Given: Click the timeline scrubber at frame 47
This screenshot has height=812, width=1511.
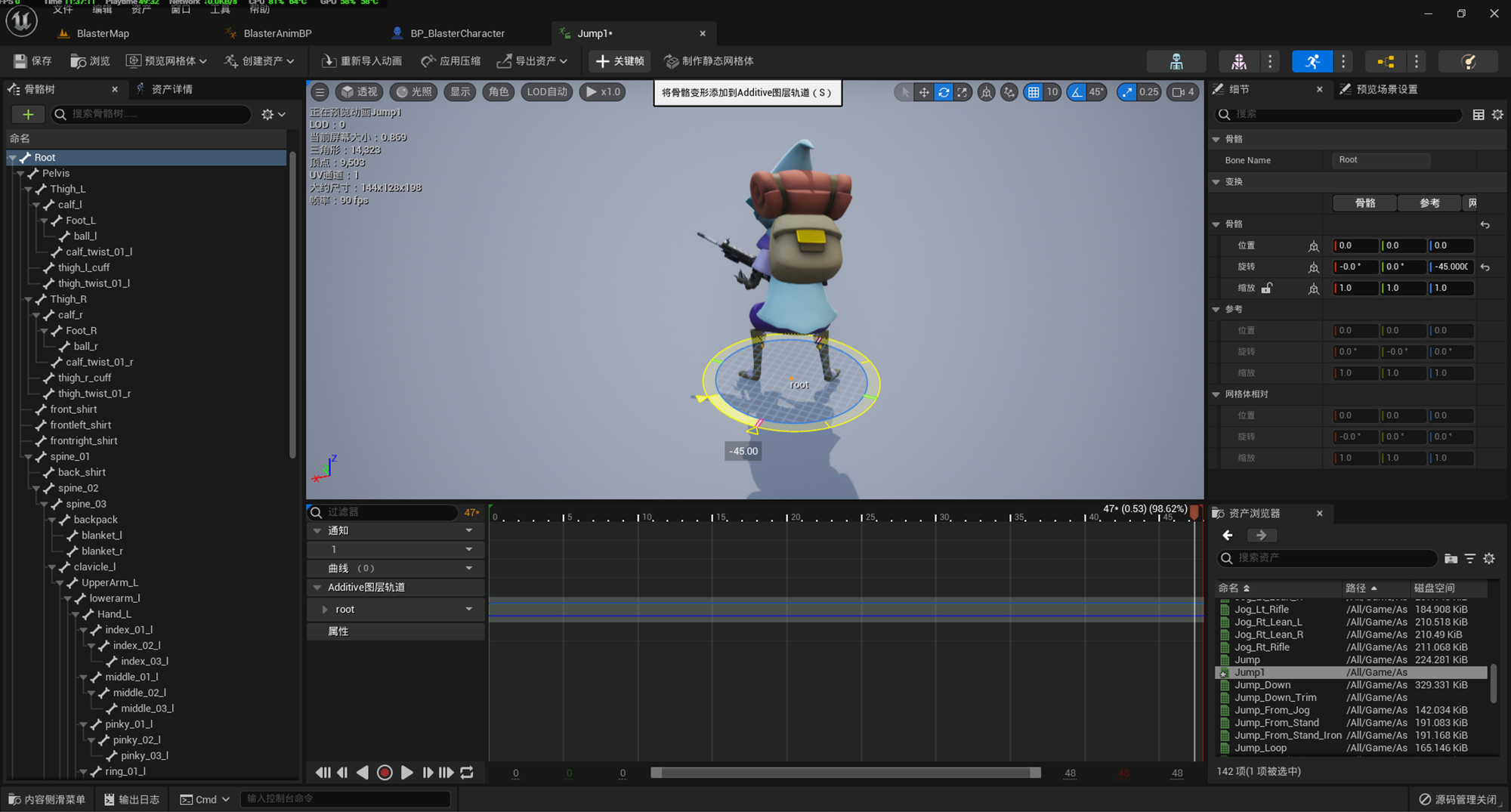Looking at the screenshot, I should click(x=1194, y=513).
